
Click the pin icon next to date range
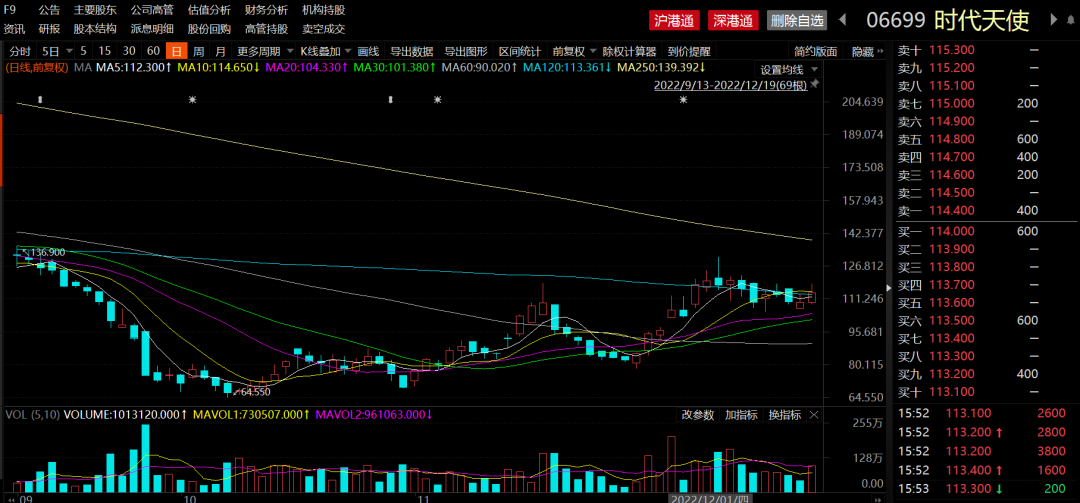[x=816, y=85]
